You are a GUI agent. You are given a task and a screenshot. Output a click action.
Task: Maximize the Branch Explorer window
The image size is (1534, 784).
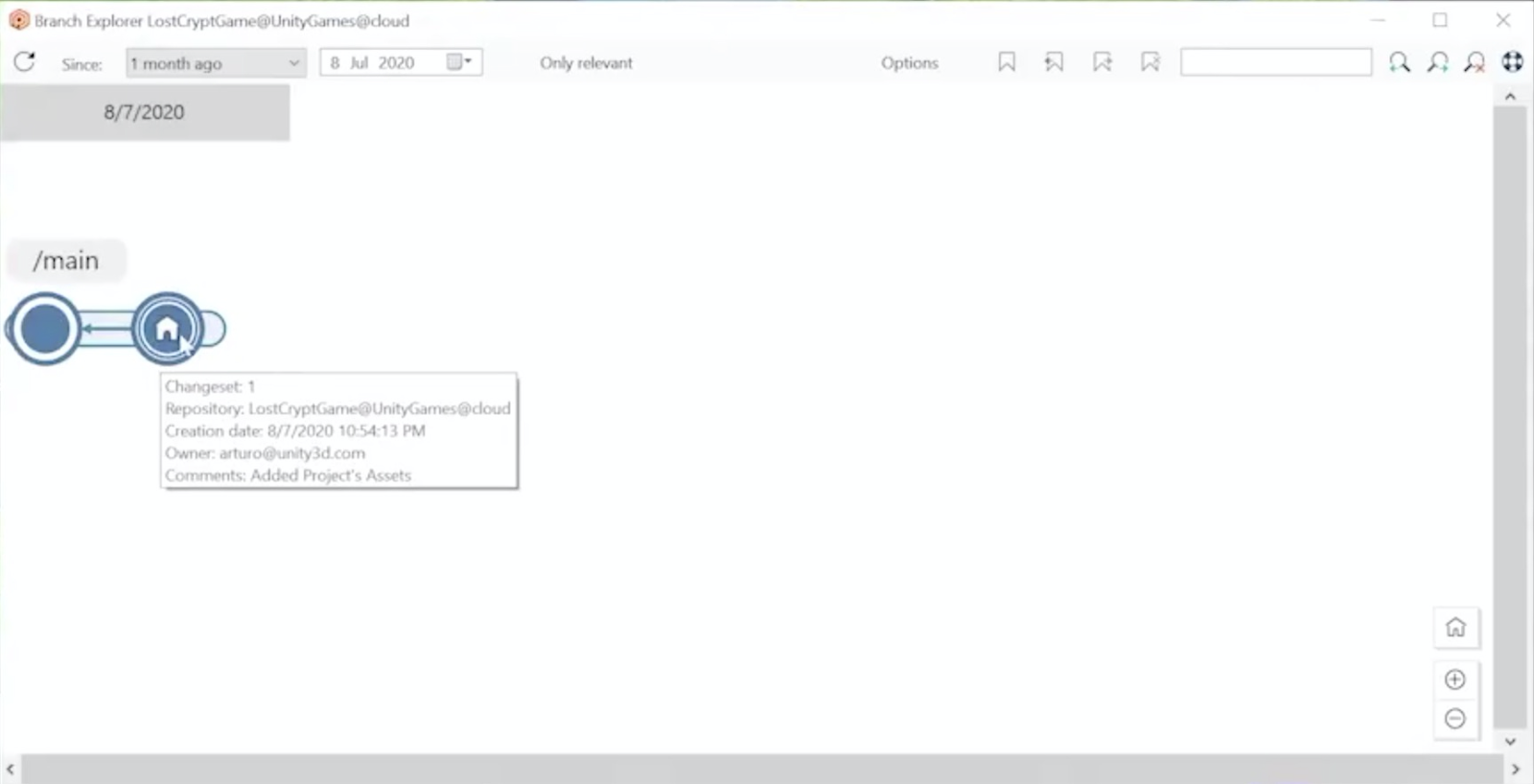1440,20
